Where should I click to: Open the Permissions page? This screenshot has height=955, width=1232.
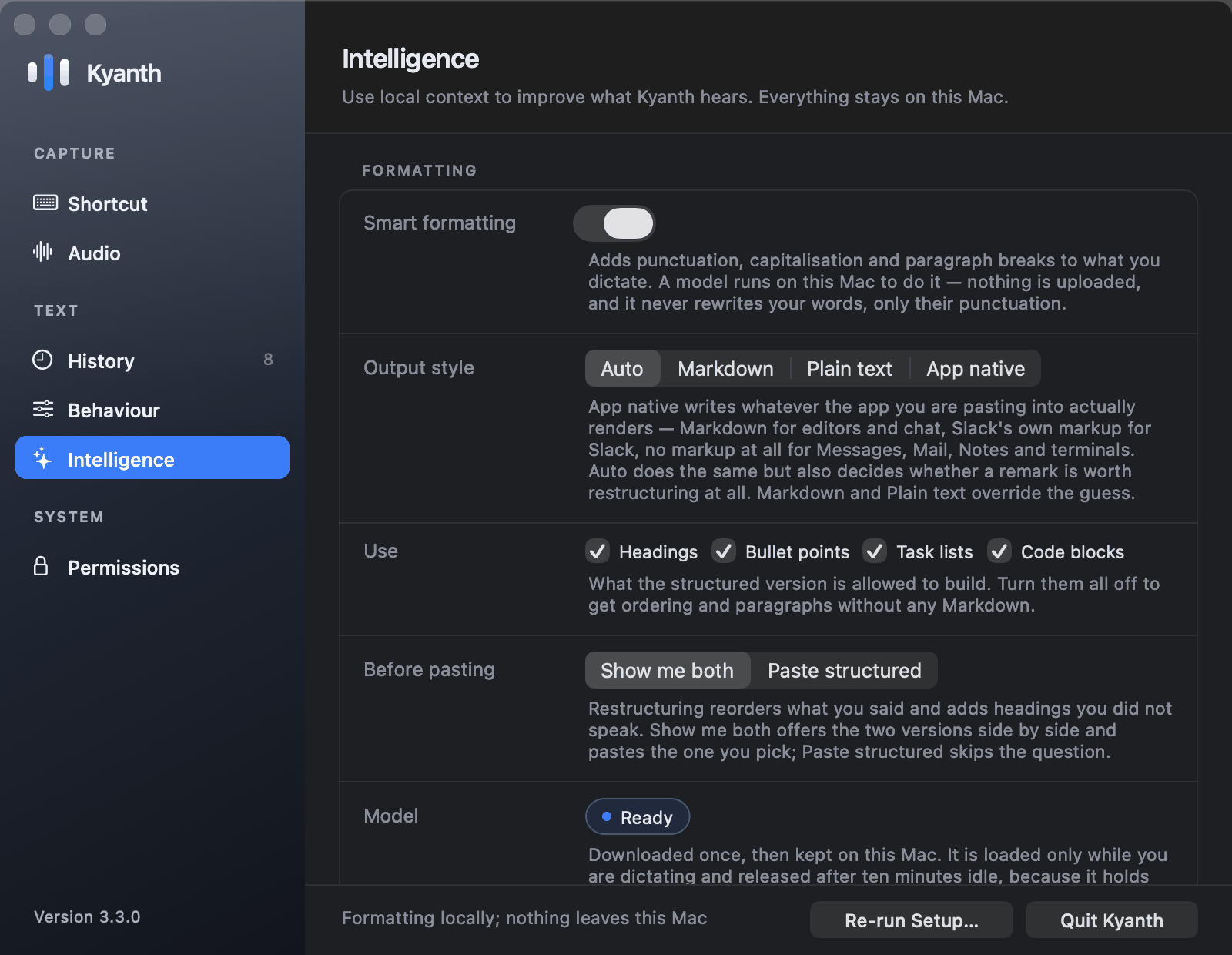(152, 567)
